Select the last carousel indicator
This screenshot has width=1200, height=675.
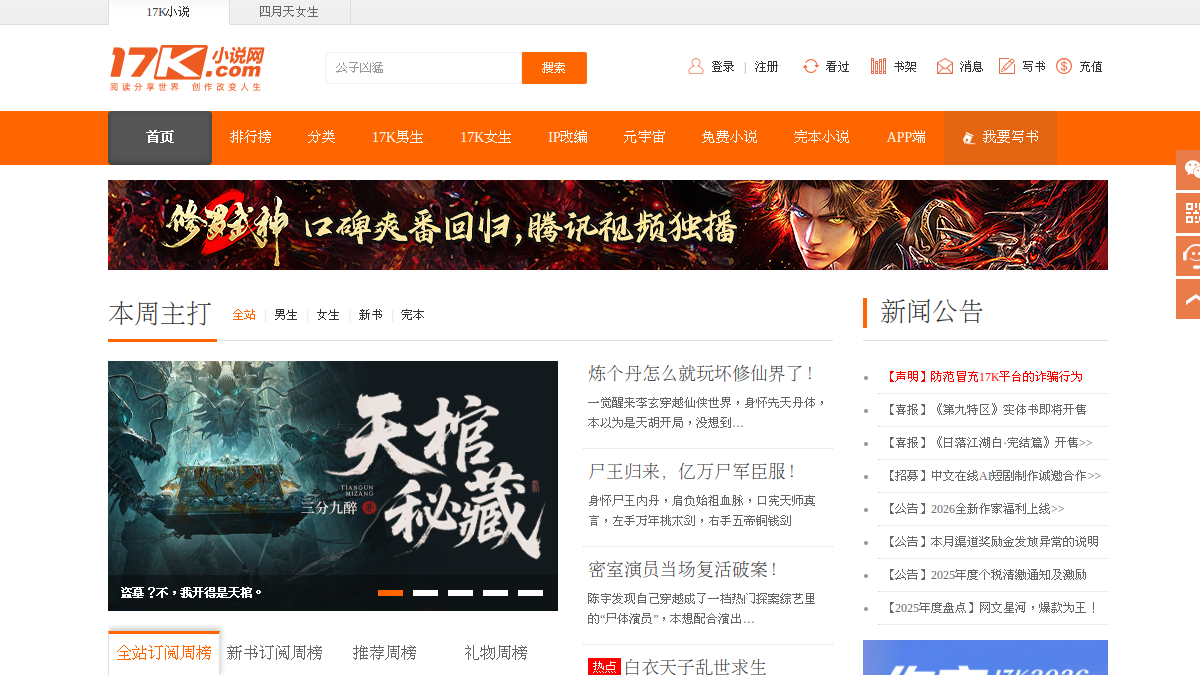tap(530, 593)
